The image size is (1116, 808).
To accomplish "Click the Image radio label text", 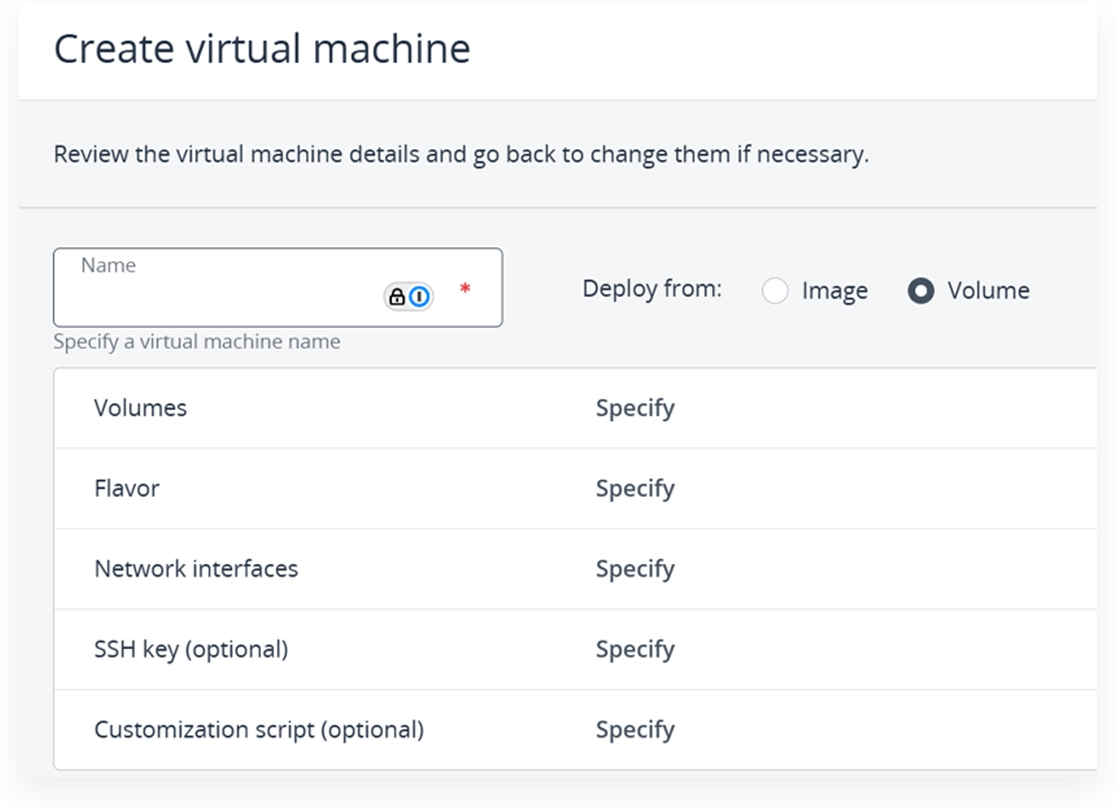I will [833, 290].
